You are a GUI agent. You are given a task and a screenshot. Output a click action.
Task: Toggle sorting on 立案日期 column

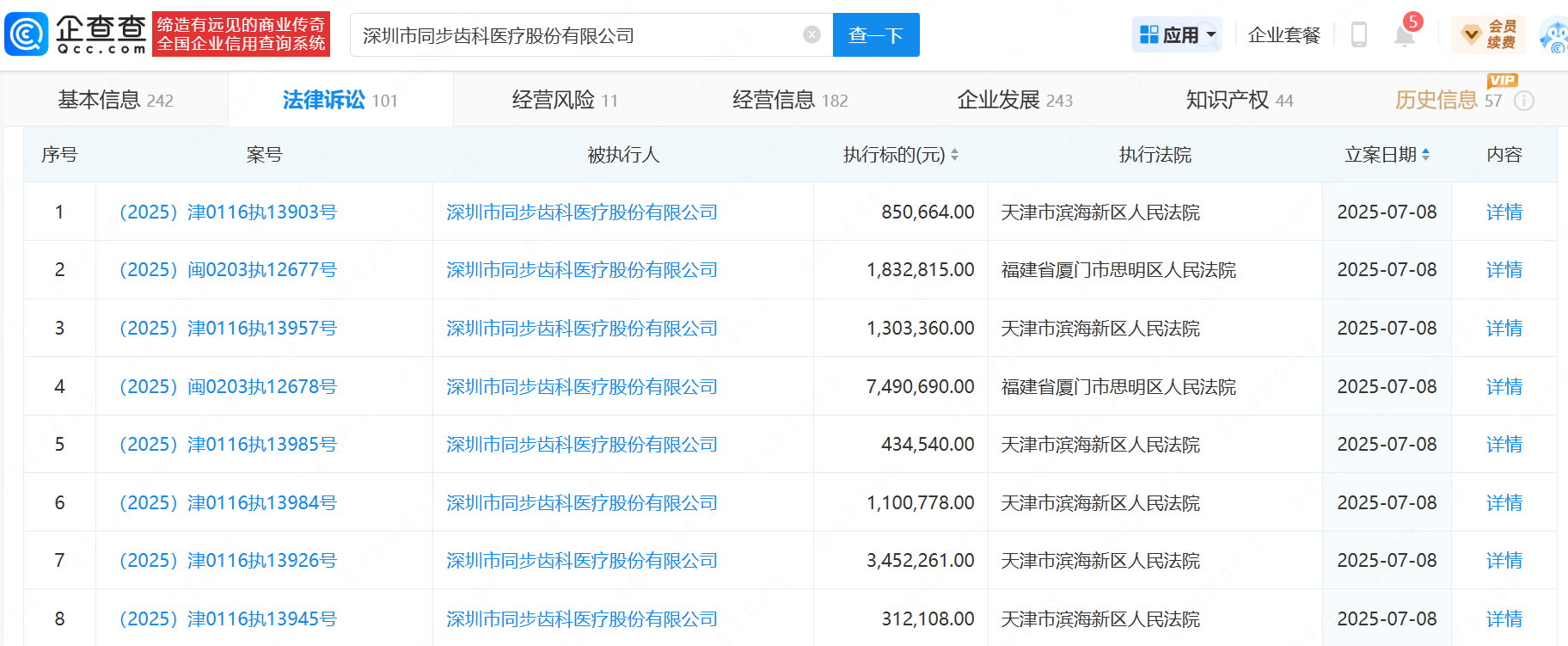click(1425, 155)
